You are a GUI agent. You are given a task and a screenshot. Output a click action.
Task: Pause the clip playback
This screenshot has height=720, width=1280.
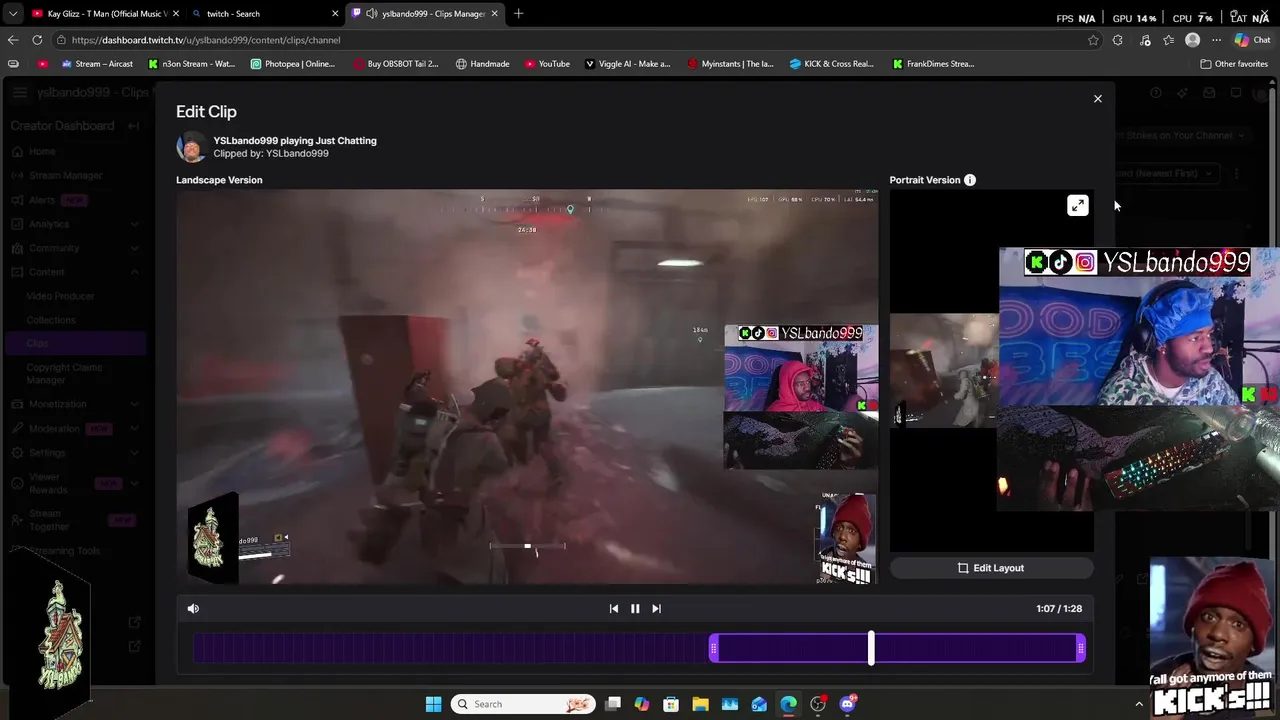(x=635, y=608)
